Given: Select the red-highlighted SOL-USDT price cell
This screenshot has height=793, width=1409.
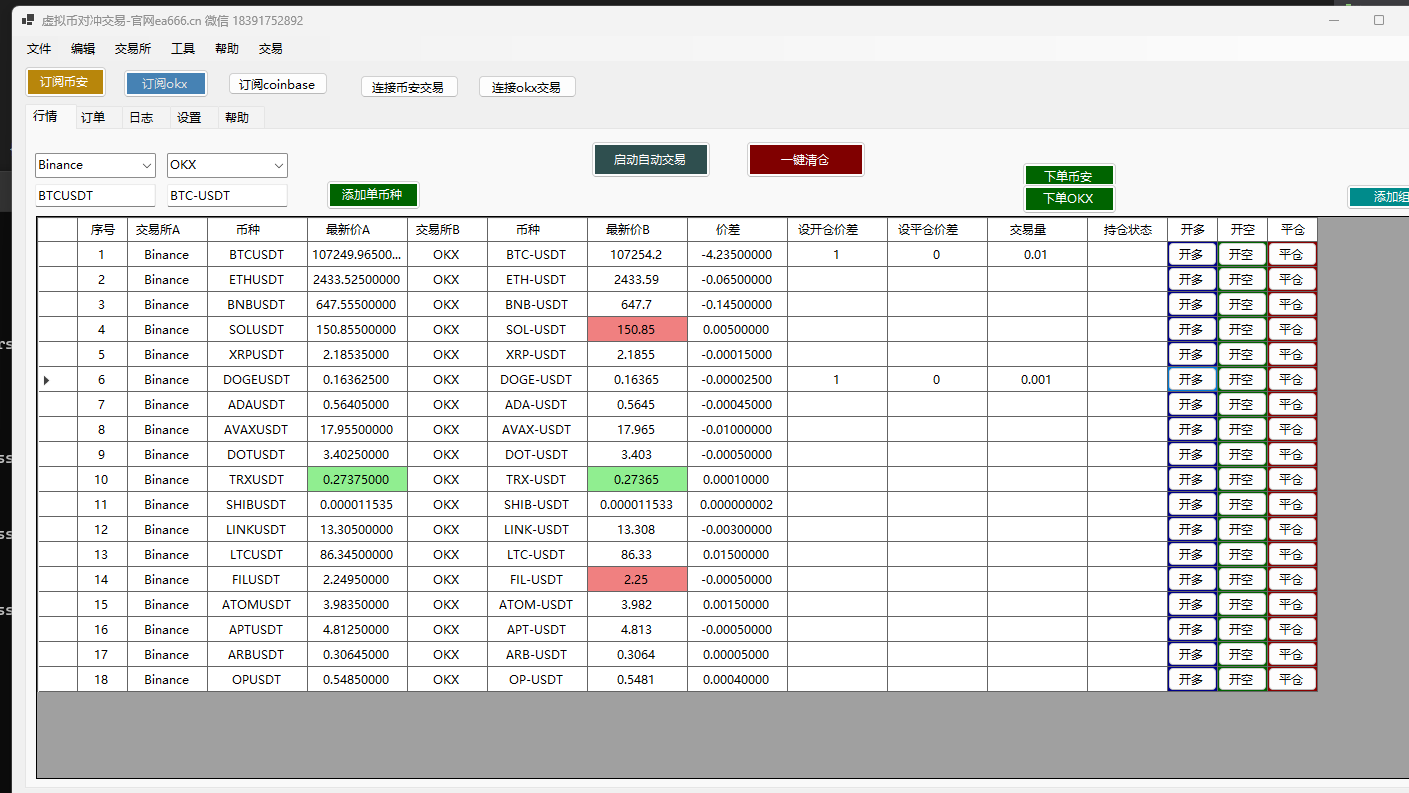Looking at the screenshot, I should coord(636,330).
